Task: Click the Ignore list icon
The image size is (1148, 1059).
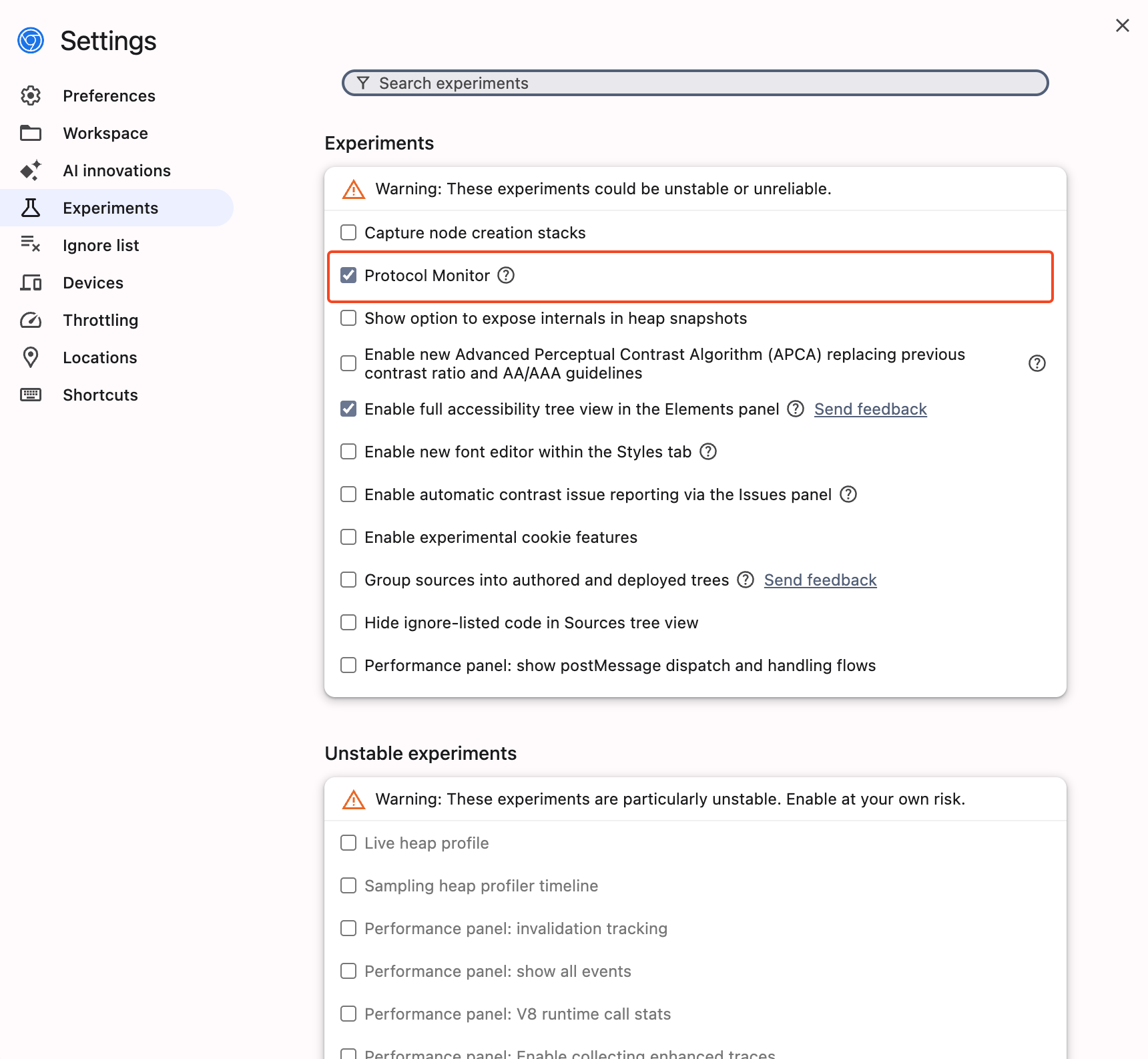Action: 31,245
